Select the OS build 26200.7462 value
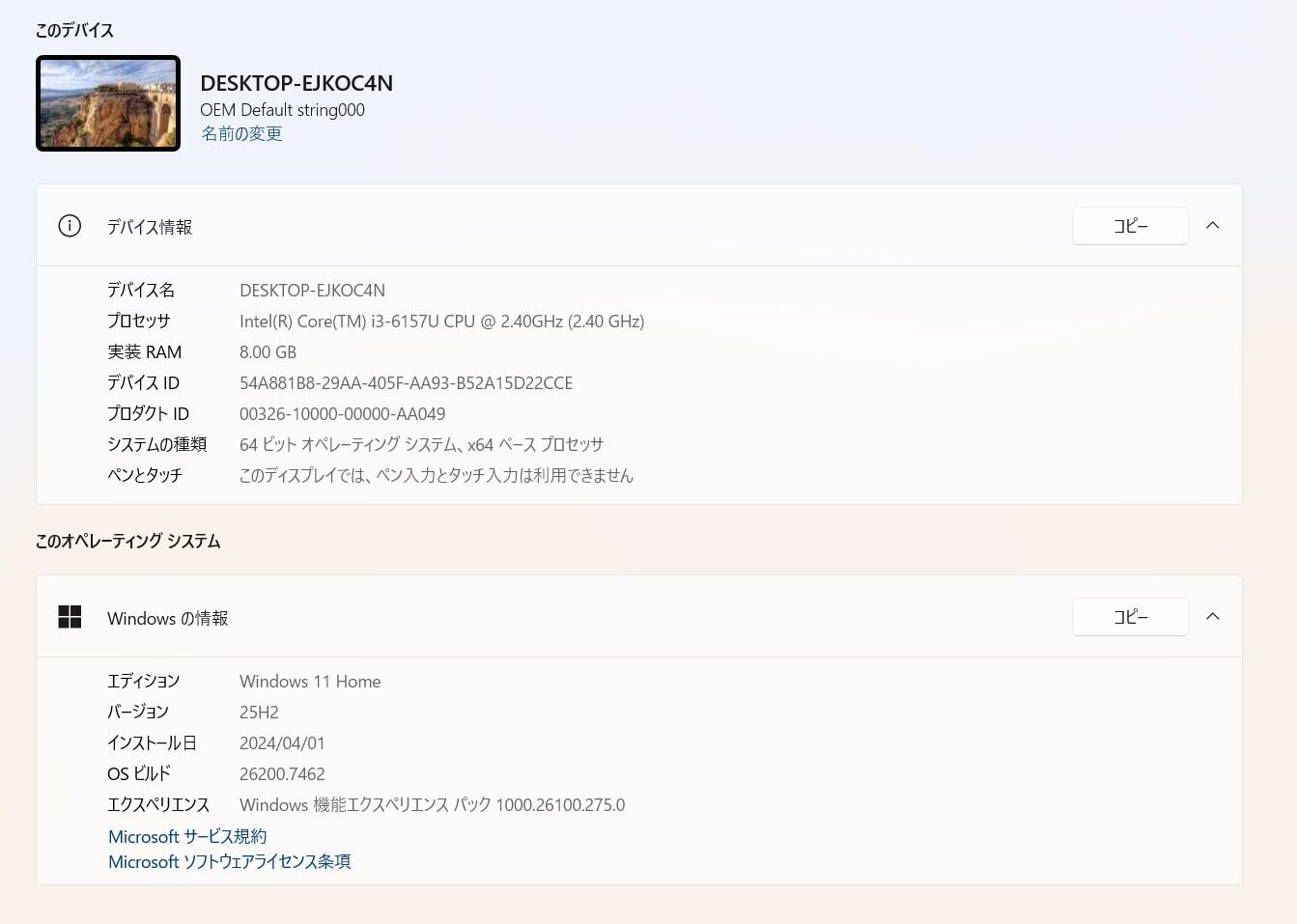 (x=282, y=774)
